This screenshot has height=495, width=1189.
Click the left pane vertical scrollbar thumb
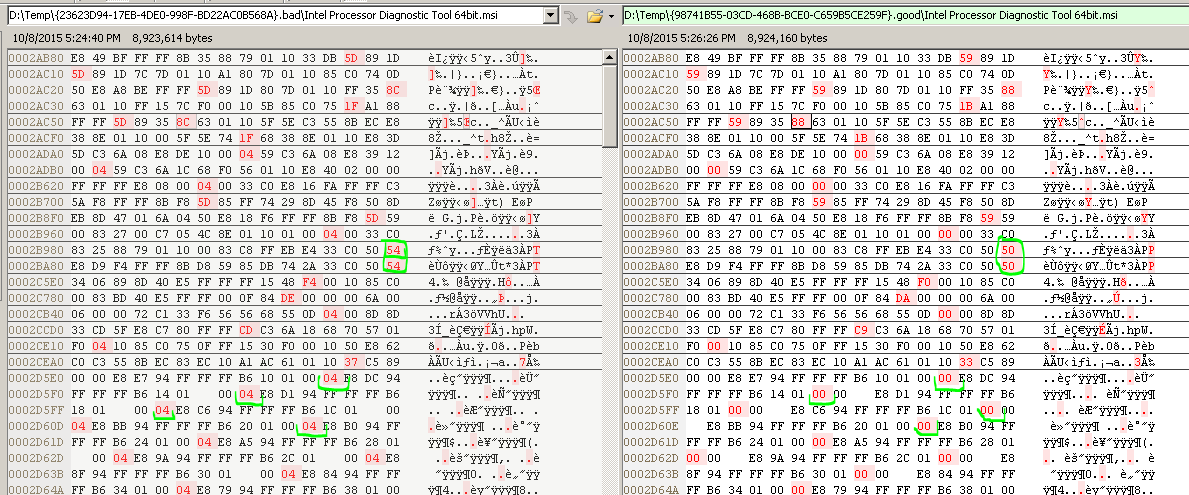click(x=610, y=105)
